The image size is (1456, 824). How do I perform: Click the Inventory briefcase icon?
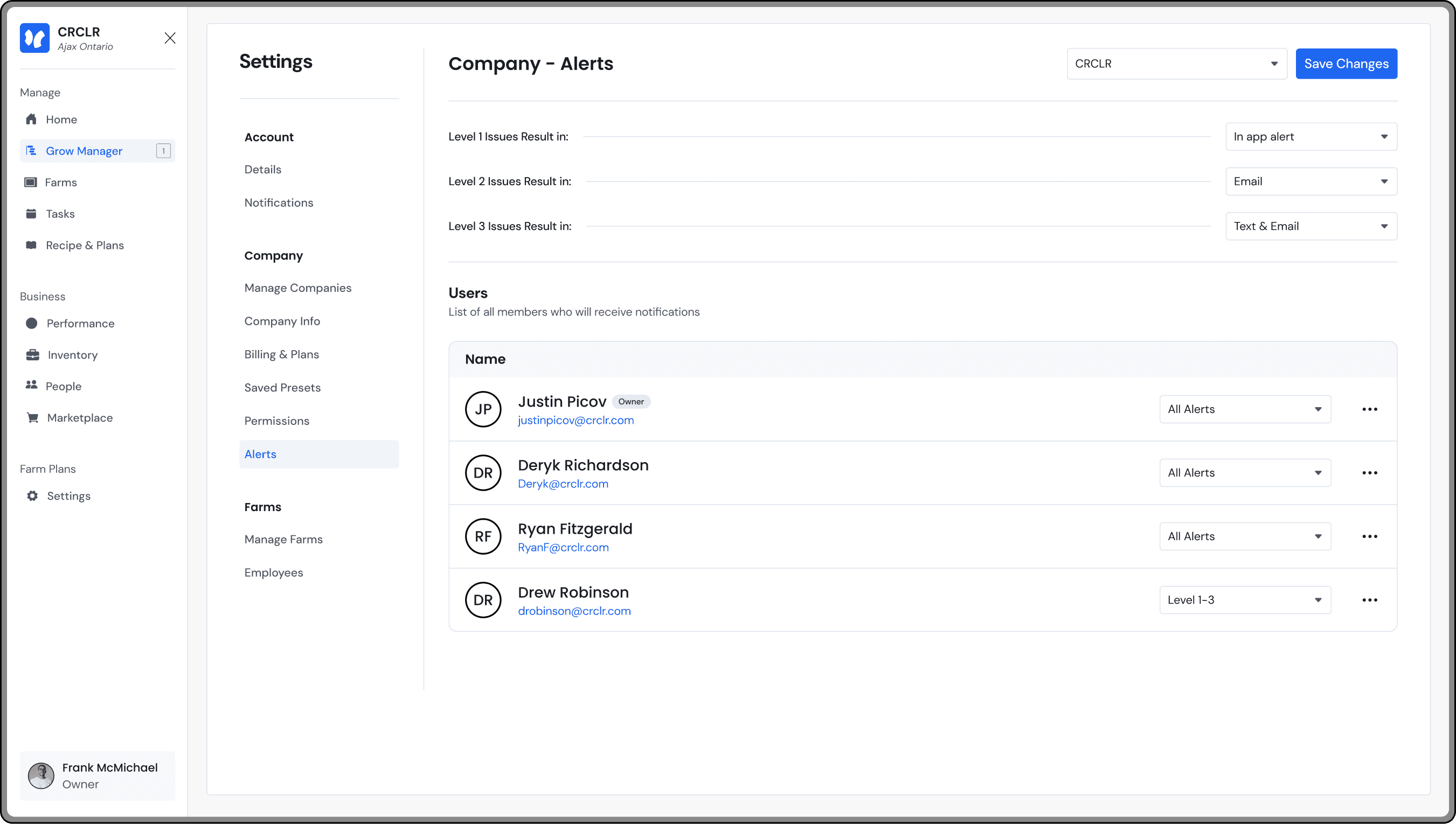tap(32, 355)
